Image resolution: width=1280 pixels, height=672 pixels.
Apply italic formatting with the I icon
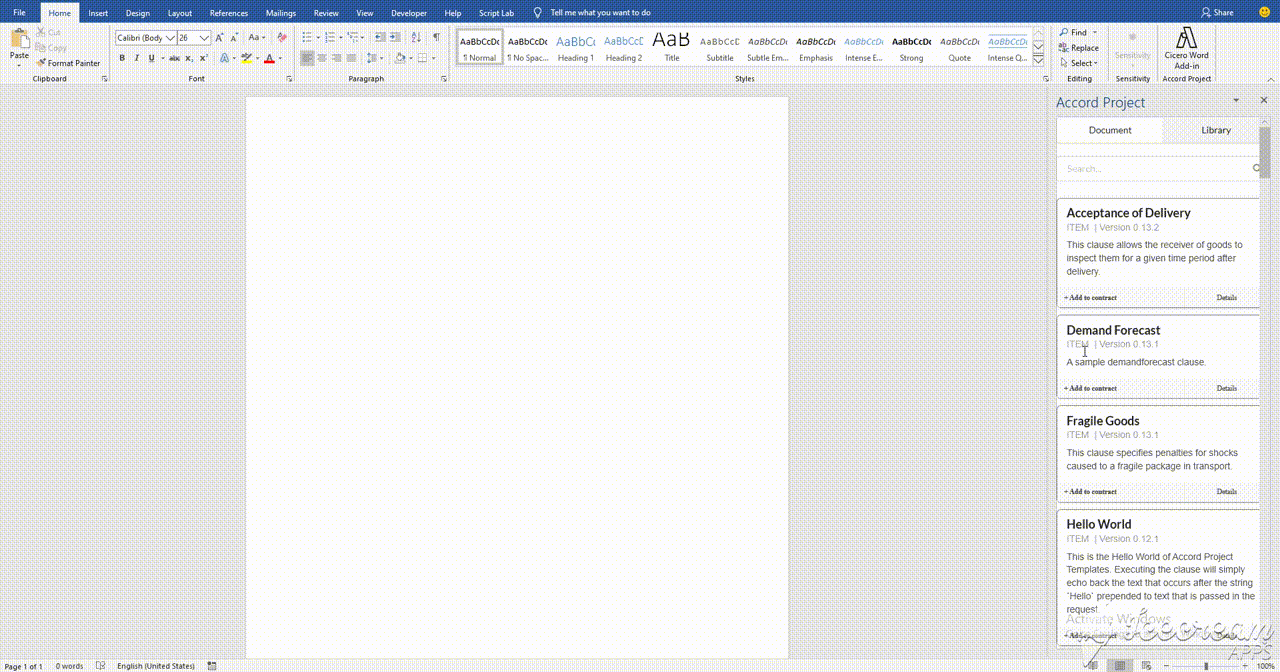pyautogui.click(x=137, y=58)
